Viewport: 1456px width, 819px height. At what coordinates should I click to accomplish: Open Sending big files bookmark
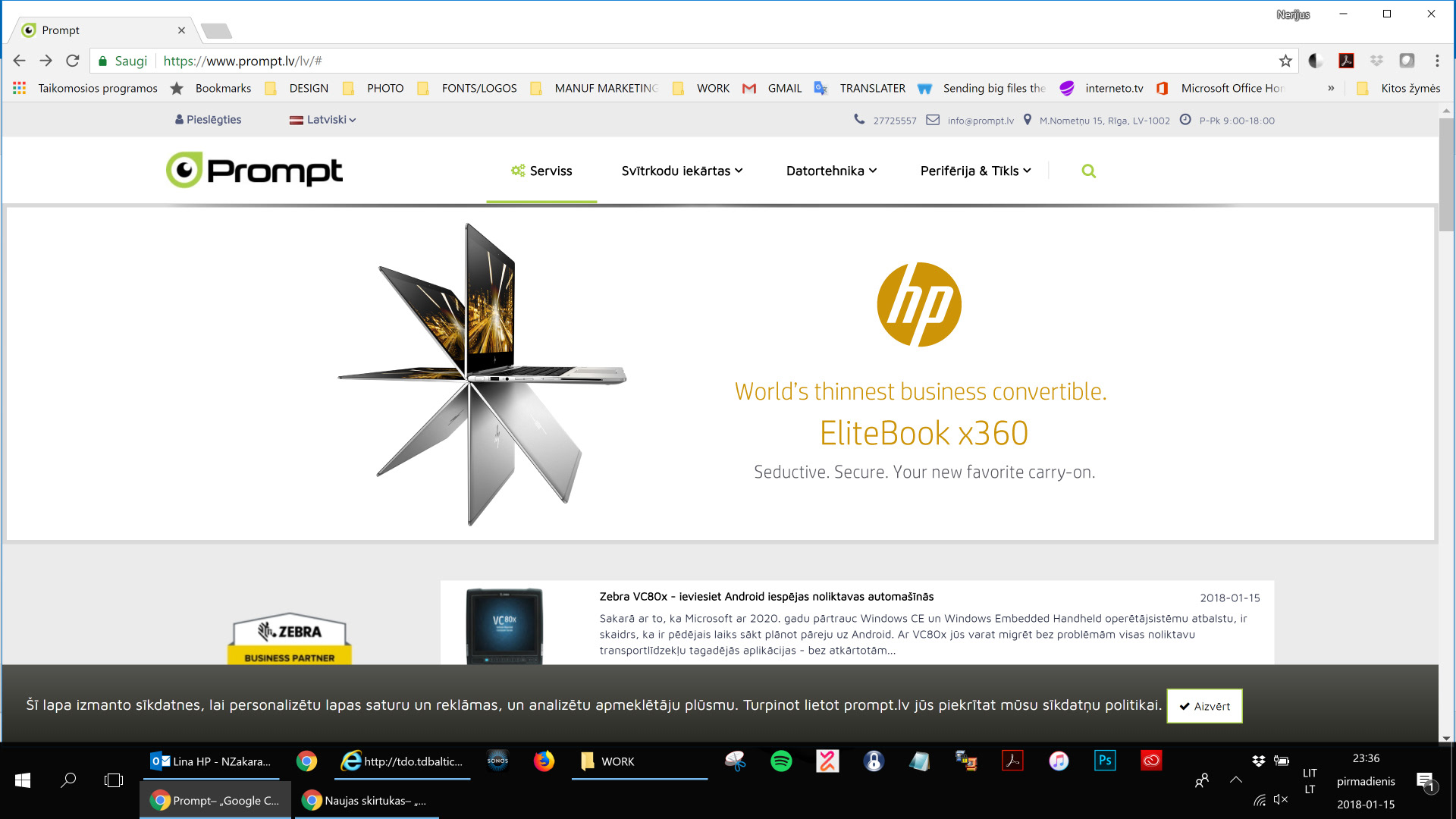(x=981, y=88)
